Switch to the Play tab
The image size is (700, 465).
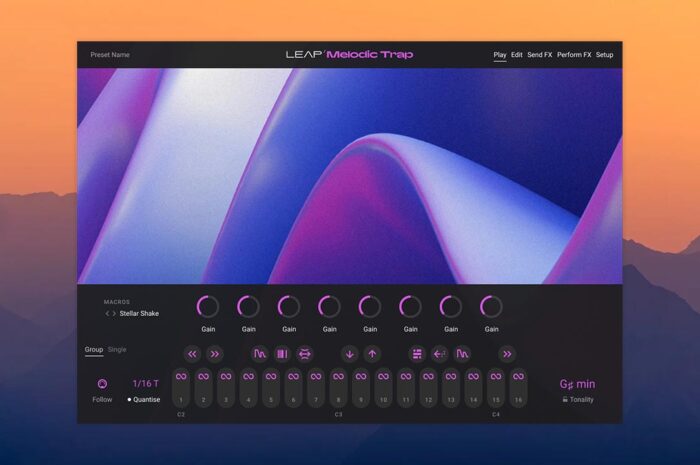[500, 55]
